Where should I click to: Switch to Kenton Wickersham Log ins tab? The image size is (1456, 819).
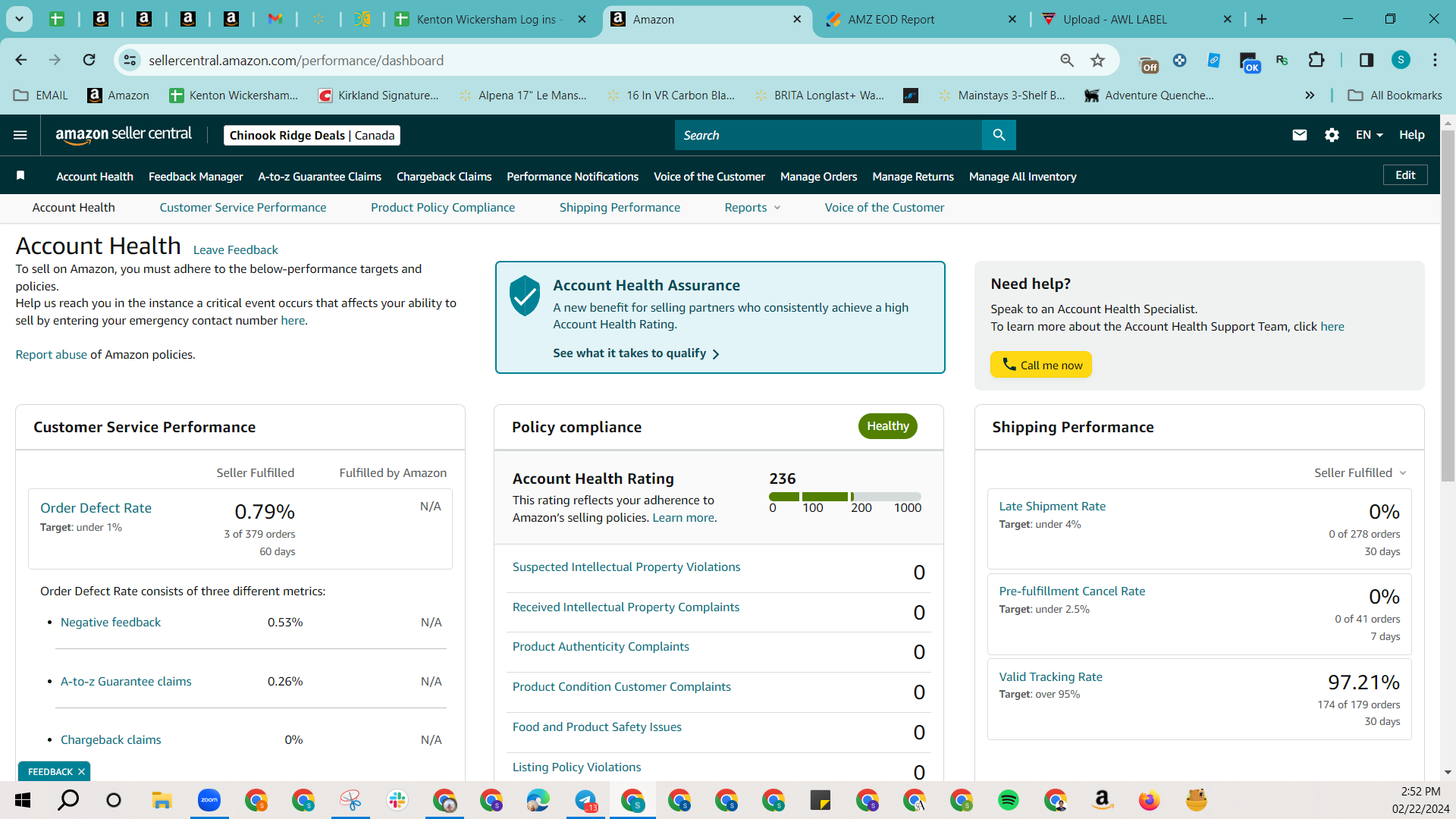pos(490,19)
